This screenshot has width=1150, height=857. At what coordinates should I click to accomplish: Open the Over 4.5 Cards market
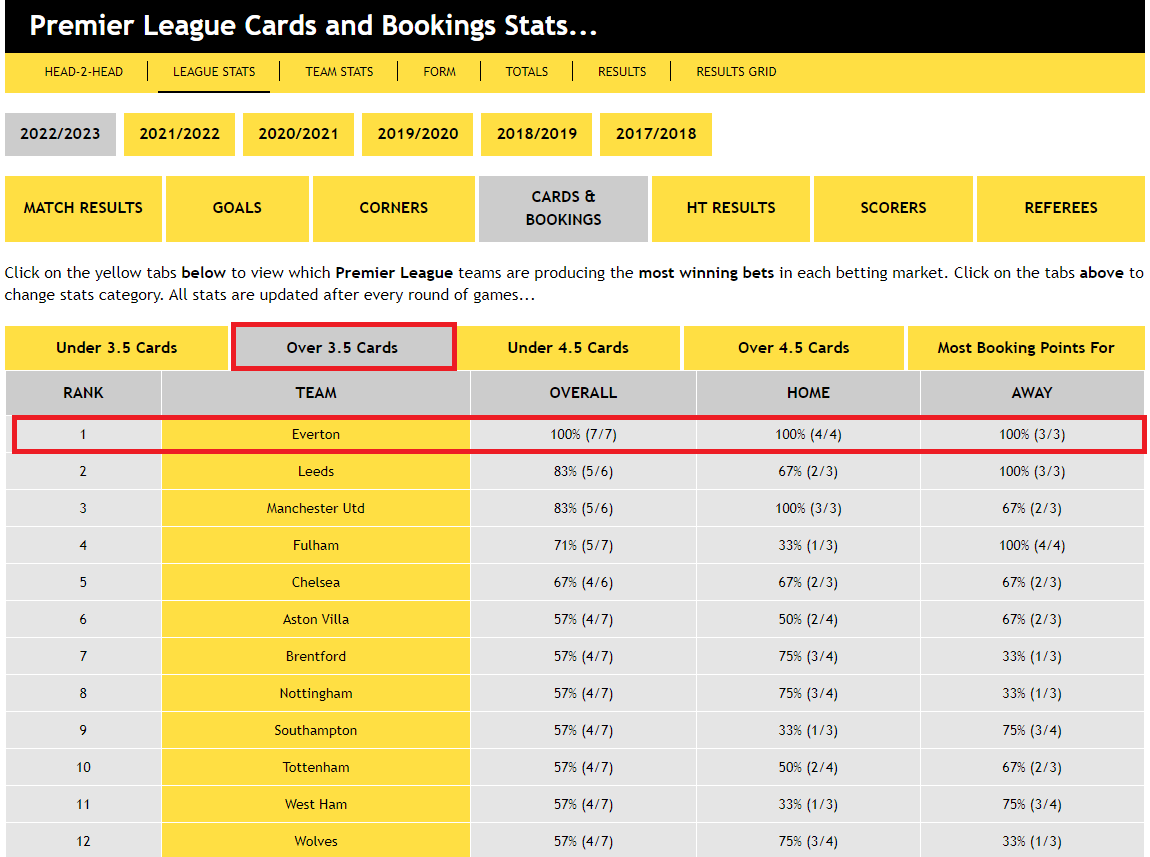coord(793,347)
